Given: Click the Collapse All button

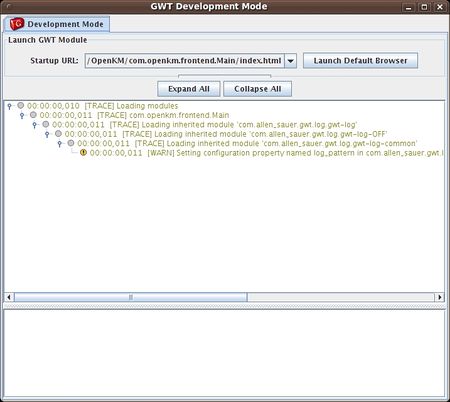Looking at the screenshot, I should [x=257, y=89].
